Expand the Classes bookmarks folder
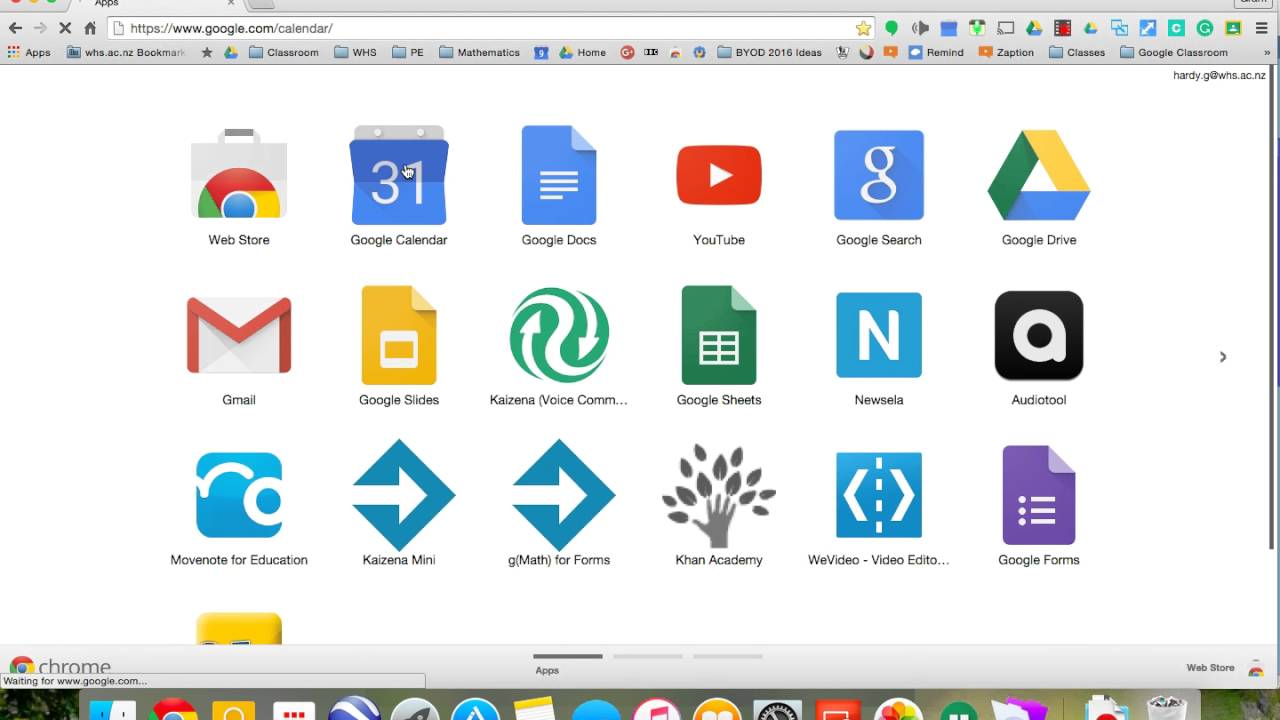The image size is (1280, 720). tap(1076, 52)
